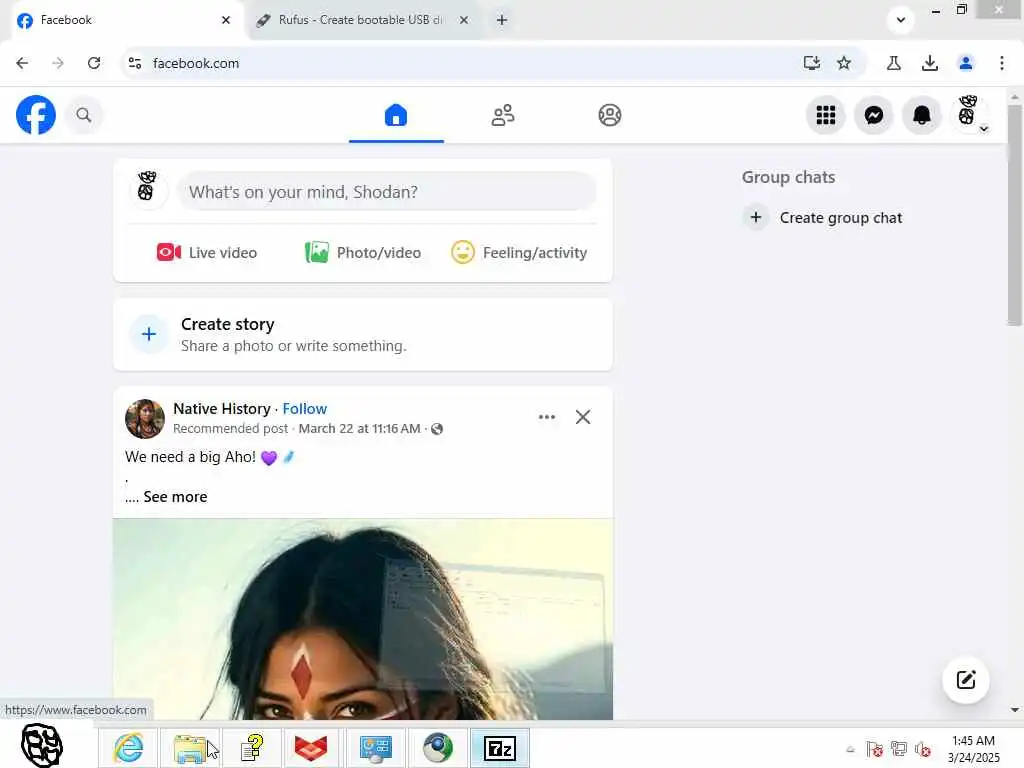Open the Groups tab icon
The image size is (1024, 768).
pyautogui.click(x=610, y=115)
